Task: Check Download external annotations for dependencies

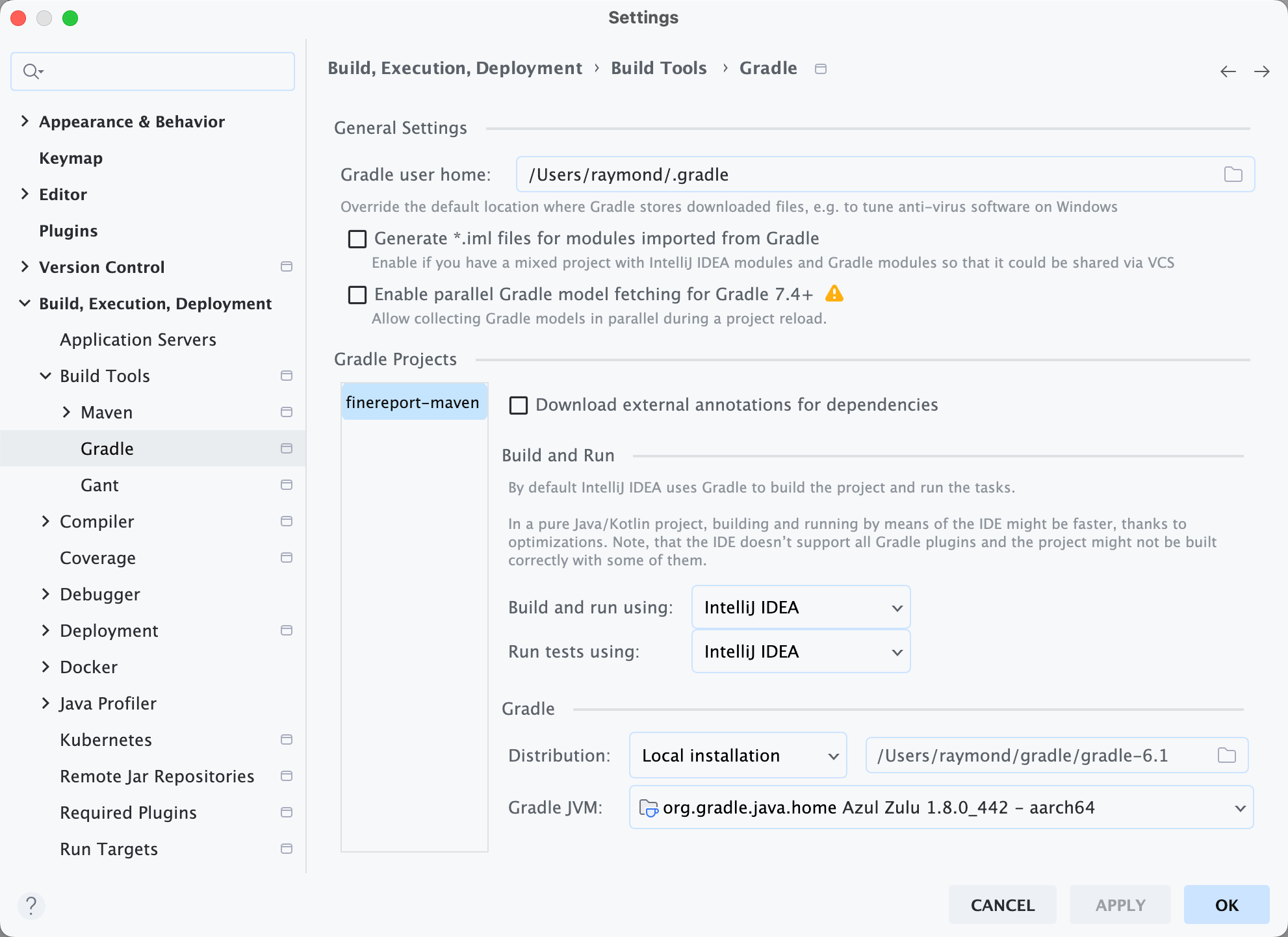Action: [x=519, y=405]
